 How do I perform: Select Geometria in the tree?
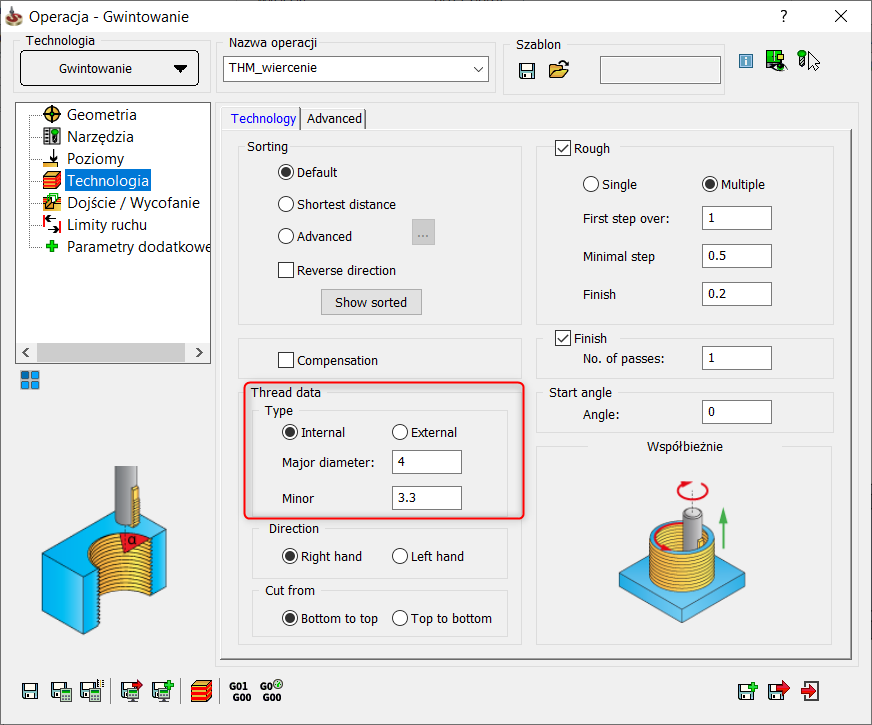[x=102, y=115]
